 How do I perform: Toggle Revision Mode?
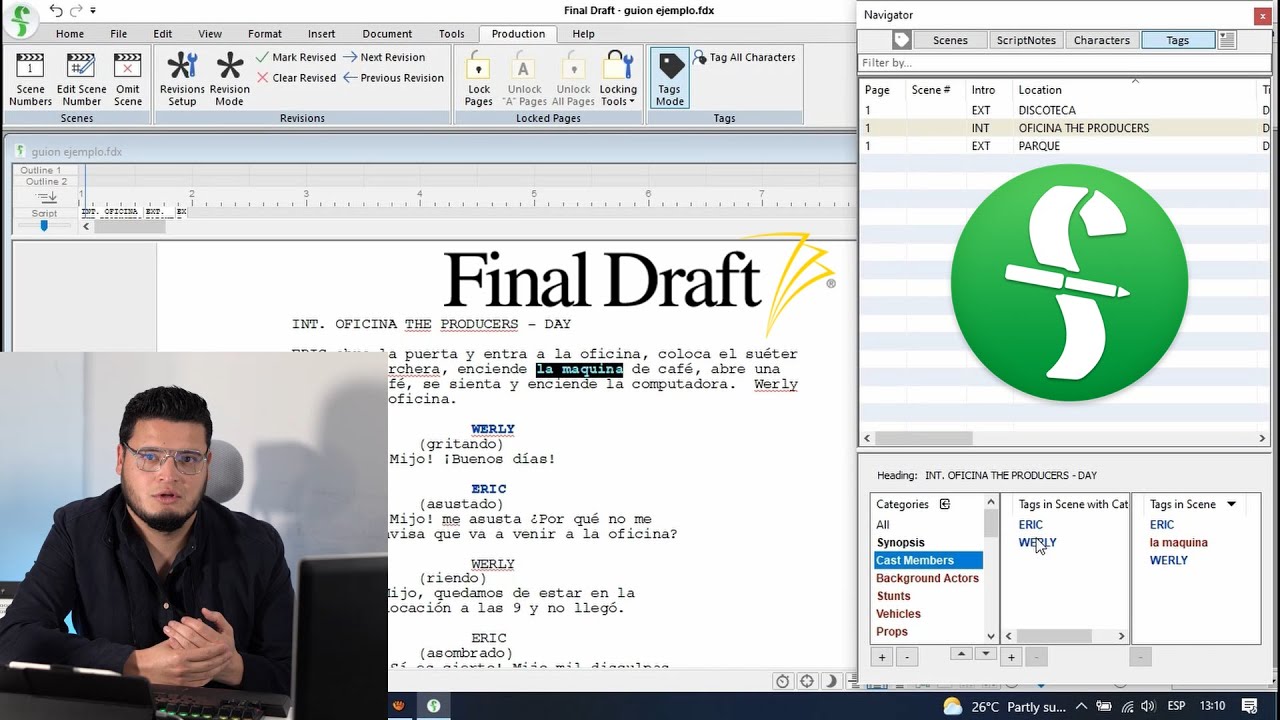tap(230, 80)
